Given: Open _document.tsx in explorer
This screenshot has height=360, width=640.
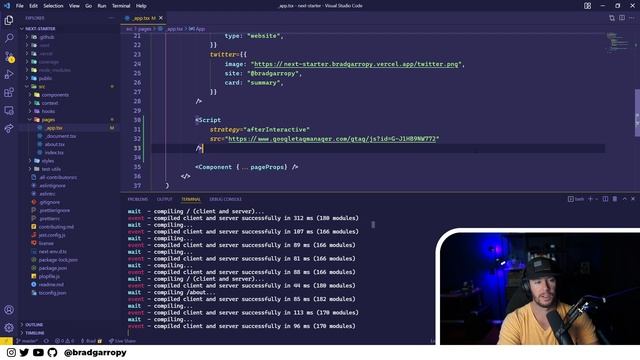Looking at the screenshot, I should click(x=60, y=136).
